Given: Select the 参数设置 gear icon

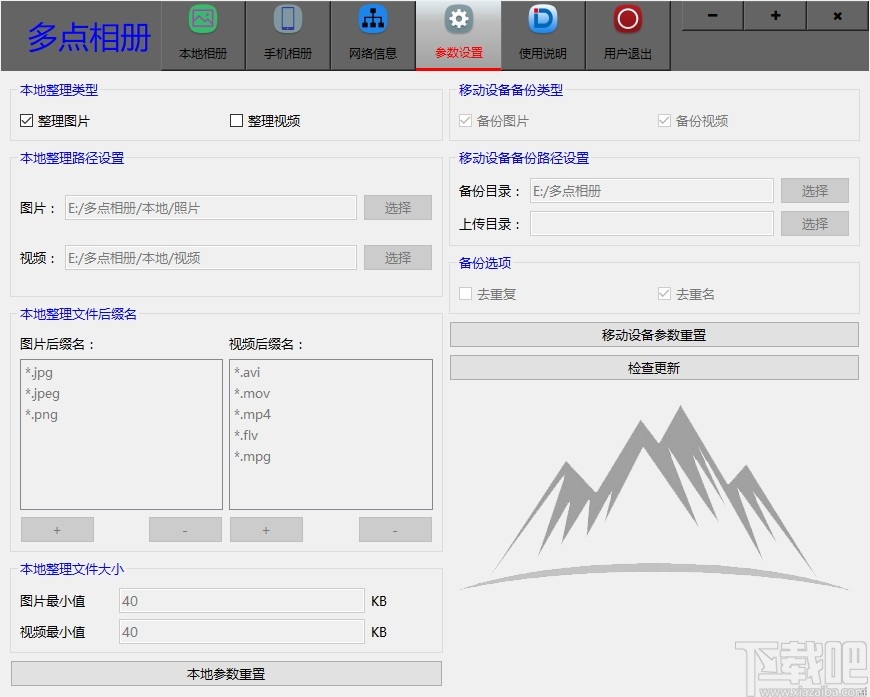Looking at the screenshot, I should tap(457, 30).
